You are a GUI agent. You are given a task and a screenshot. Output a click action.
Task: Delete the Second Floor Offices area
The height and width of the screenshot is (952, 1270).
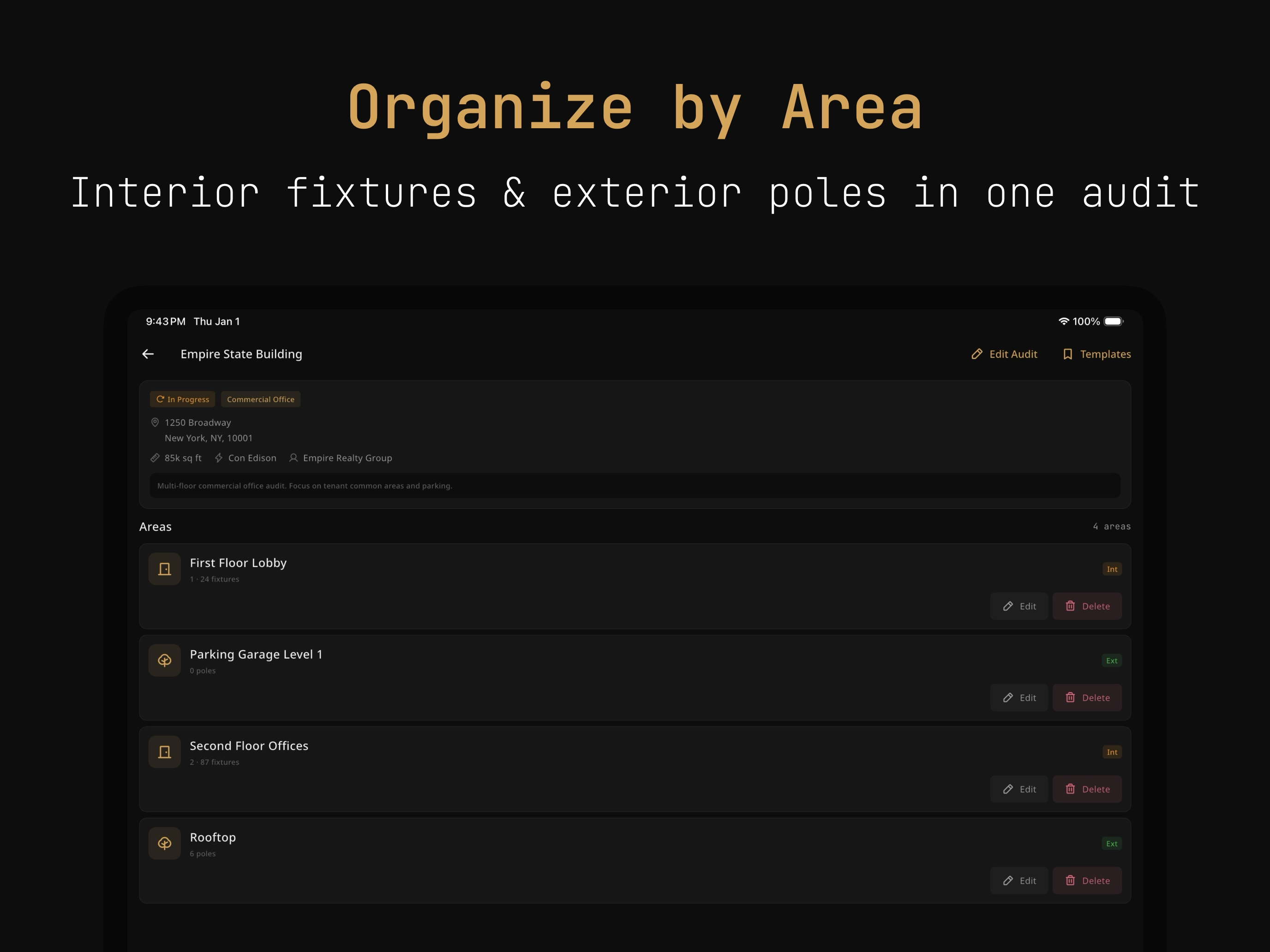[1087, 790]
